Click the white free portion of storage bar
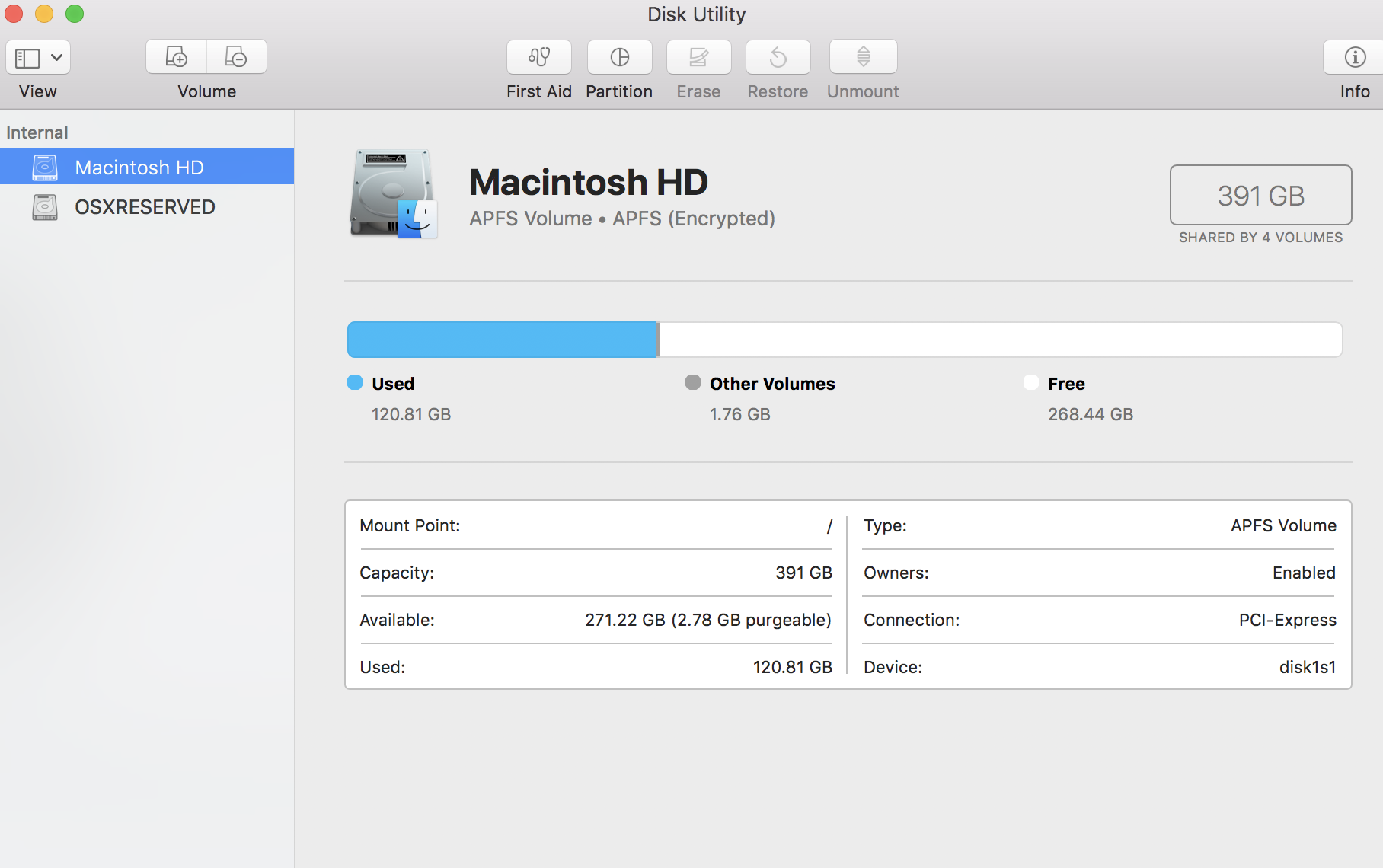The height and width of the screenshot is (868, 1383). 1001,340
